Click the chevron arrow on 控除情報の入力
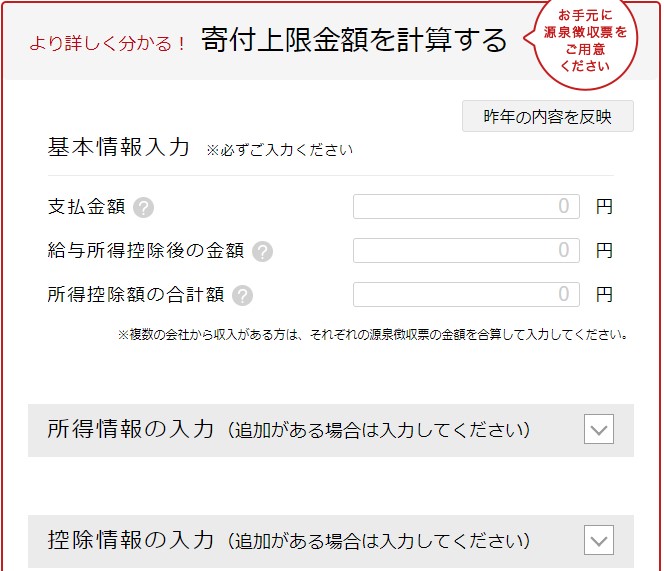The height and width of the screenshot is (571, 664). [599, 542]
